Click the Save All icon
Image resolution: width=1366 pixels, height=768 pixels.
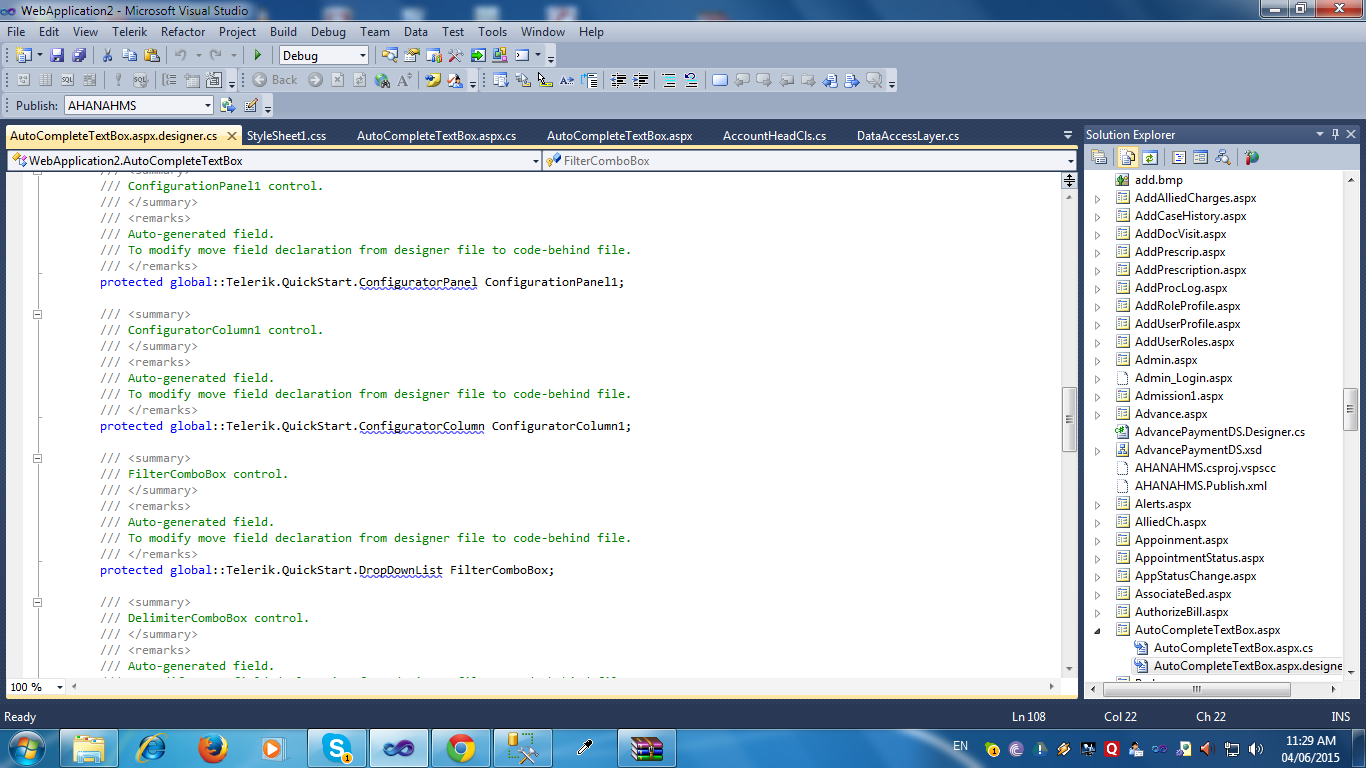(x=78, y=56)
